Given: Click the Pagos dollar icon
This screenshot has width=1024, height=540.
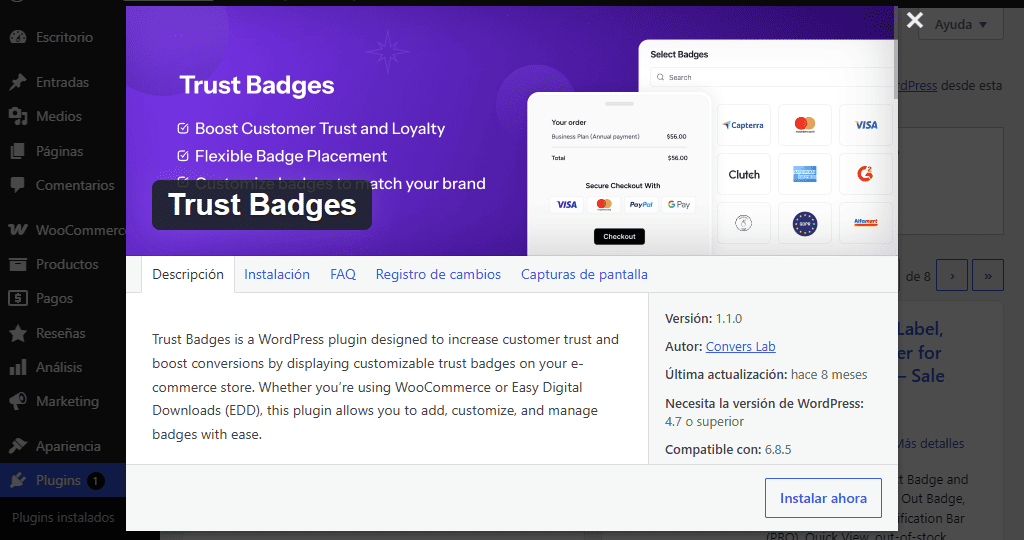Looking at the screenshot, I should point(18,298).
